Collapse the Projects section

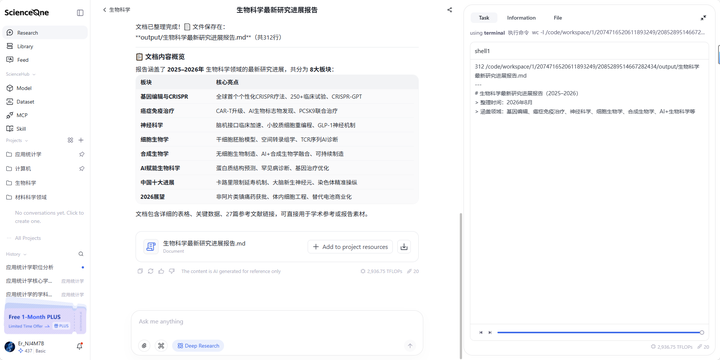[x=17, y=141]
